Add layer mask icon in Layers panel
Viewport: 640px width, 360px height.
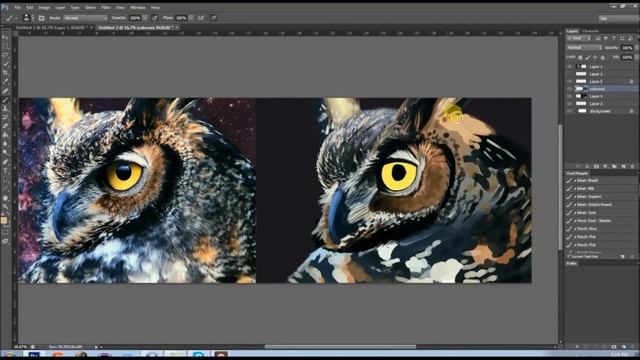pos(596,167)
